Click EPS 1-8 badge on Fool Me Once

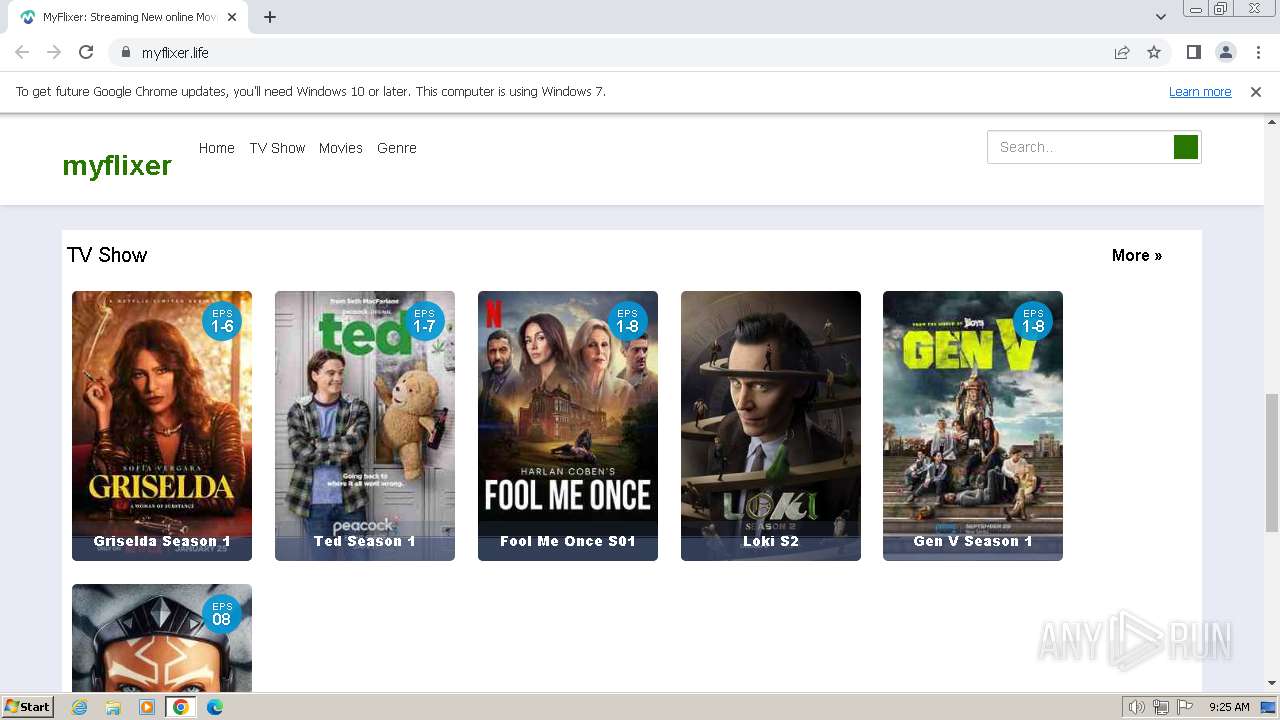click(628, 321)
